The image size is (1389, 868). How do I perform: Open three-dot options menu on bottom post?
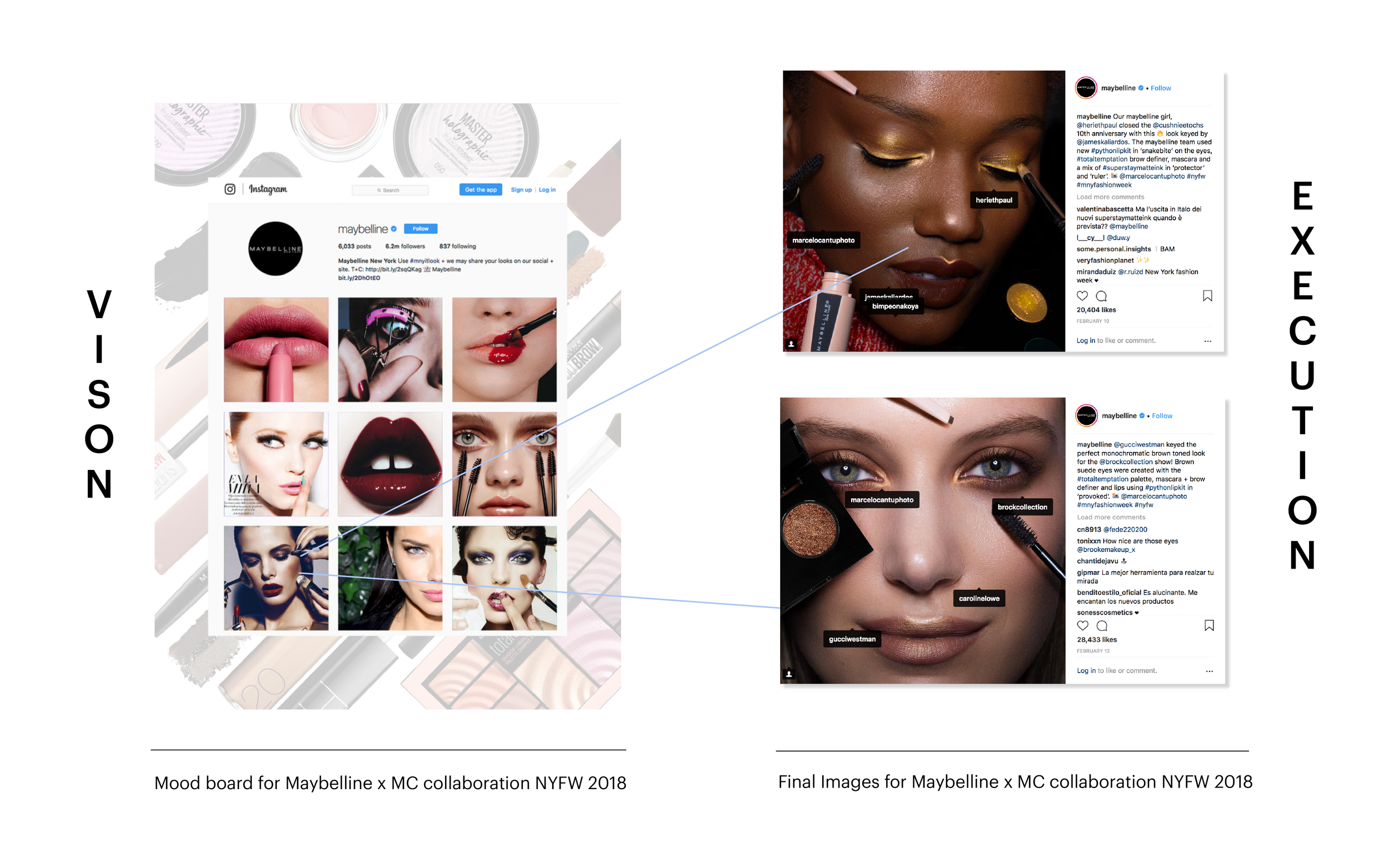pyautogui.click(x=1210, y=671)
